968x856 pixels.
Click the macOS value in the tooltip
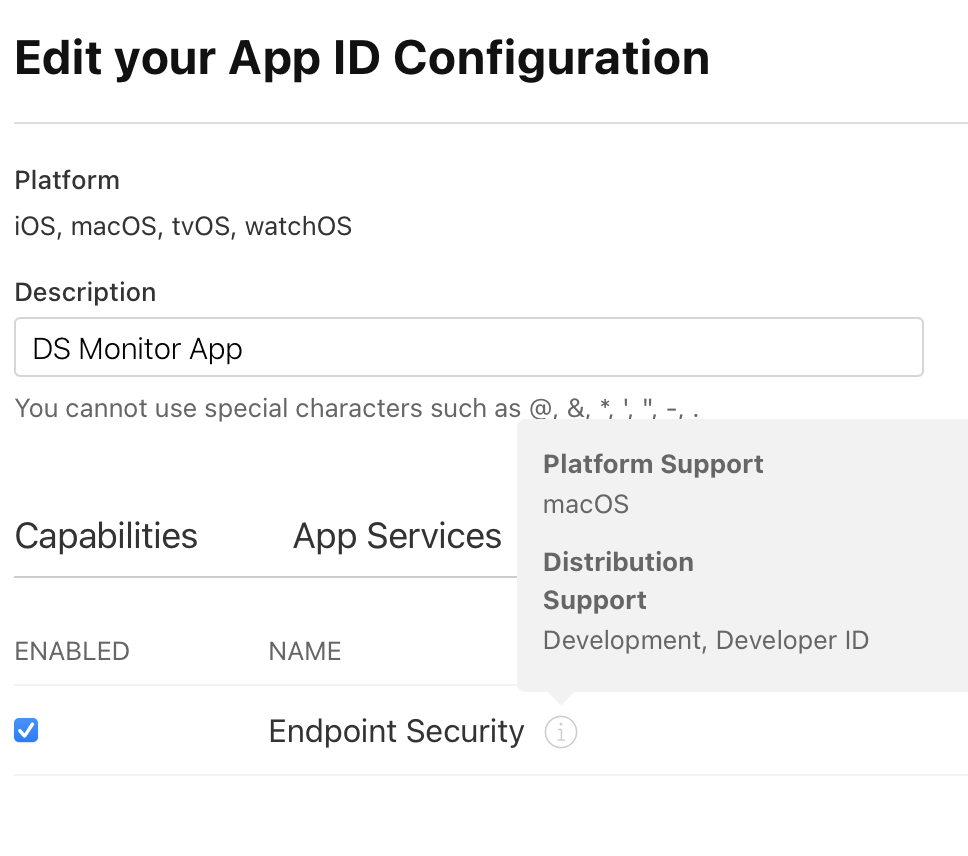[586, 504]
